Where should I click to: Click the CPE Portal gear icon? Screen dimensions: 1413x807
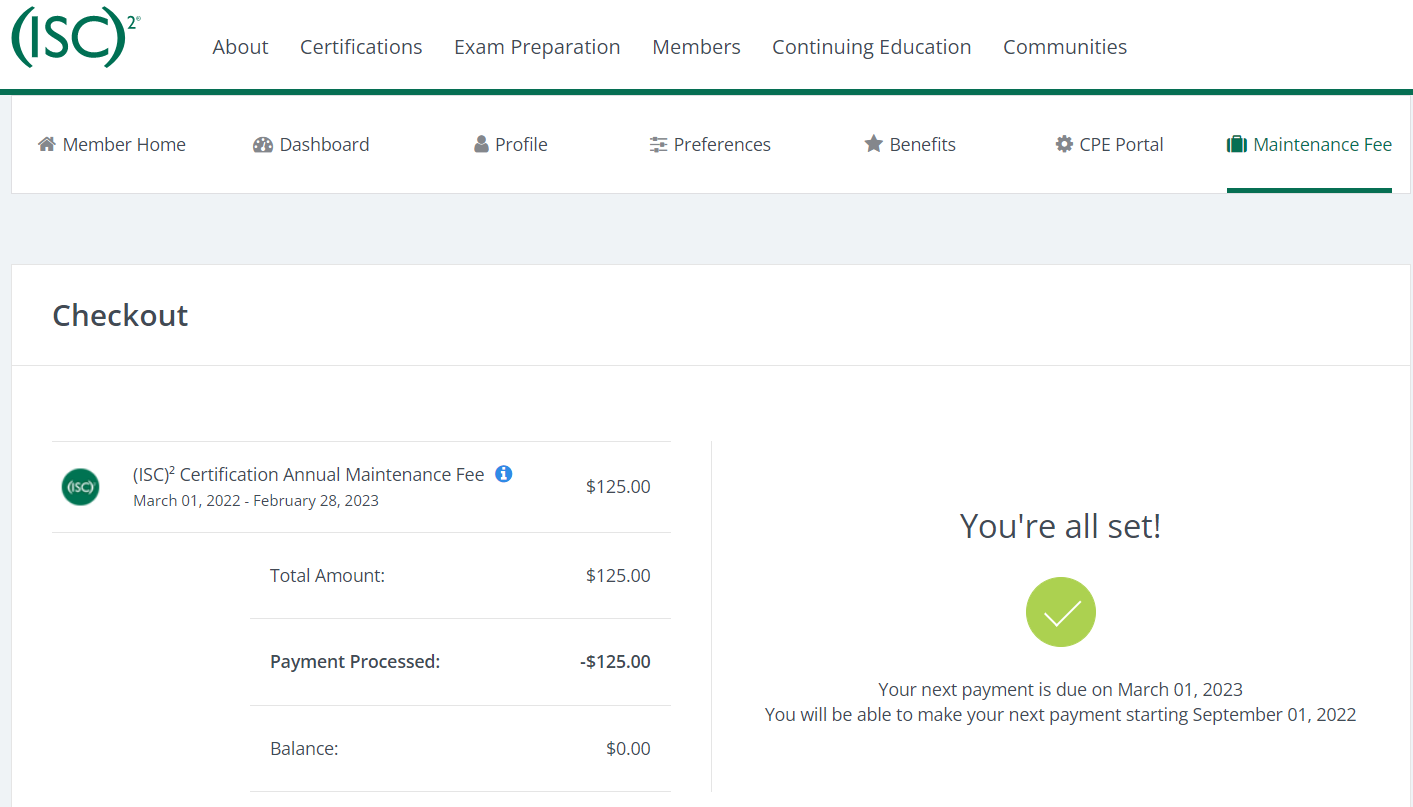(1064, 144)
